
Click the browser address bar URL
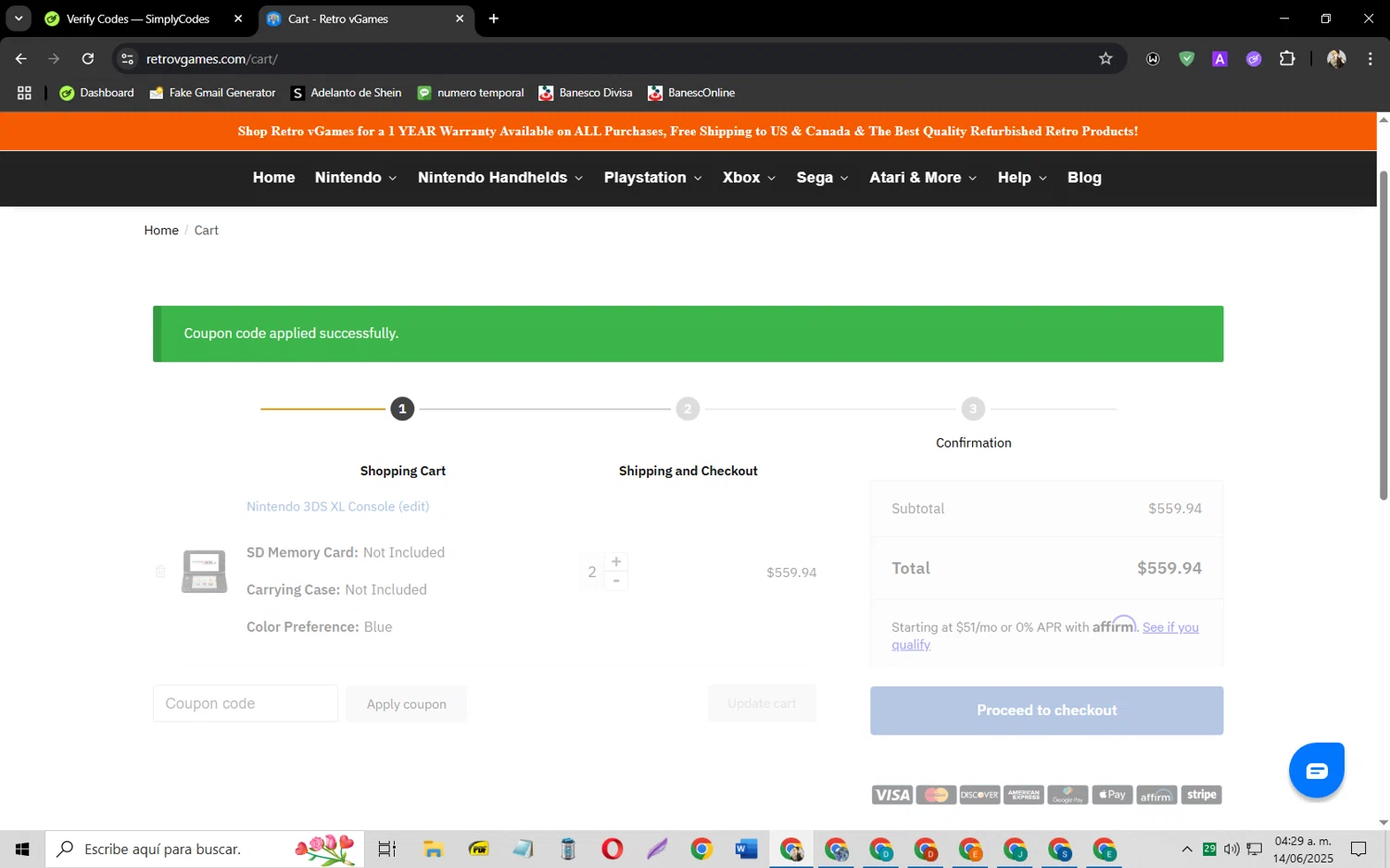(212, 58)
